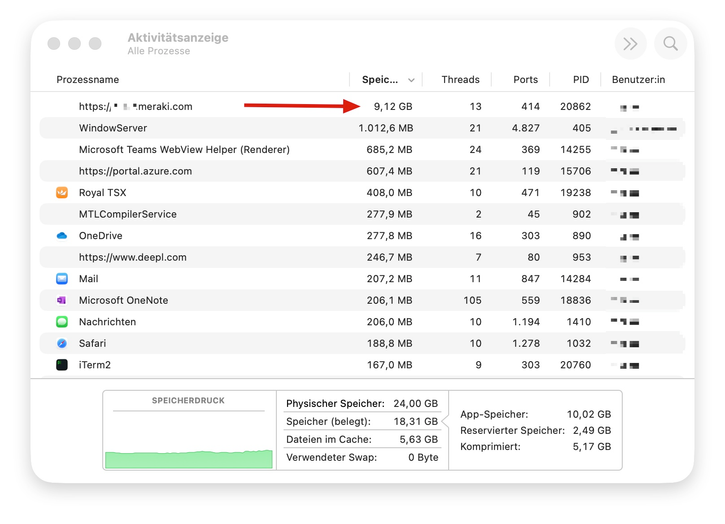Click the search magnifier icon
This screenshot has width=725, height=524.
click(670, 43)
